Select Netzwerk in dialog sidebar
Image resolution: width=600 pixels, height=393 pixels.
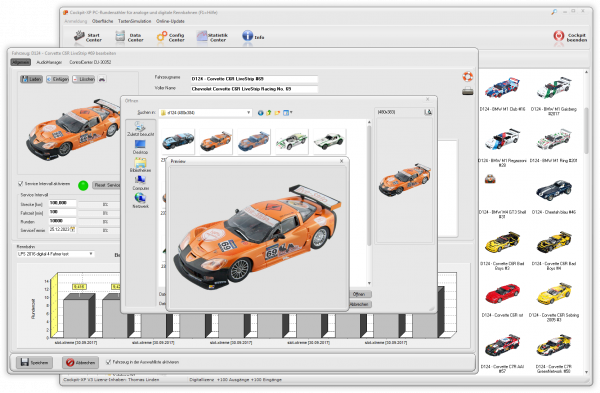(x=140, y=201)
